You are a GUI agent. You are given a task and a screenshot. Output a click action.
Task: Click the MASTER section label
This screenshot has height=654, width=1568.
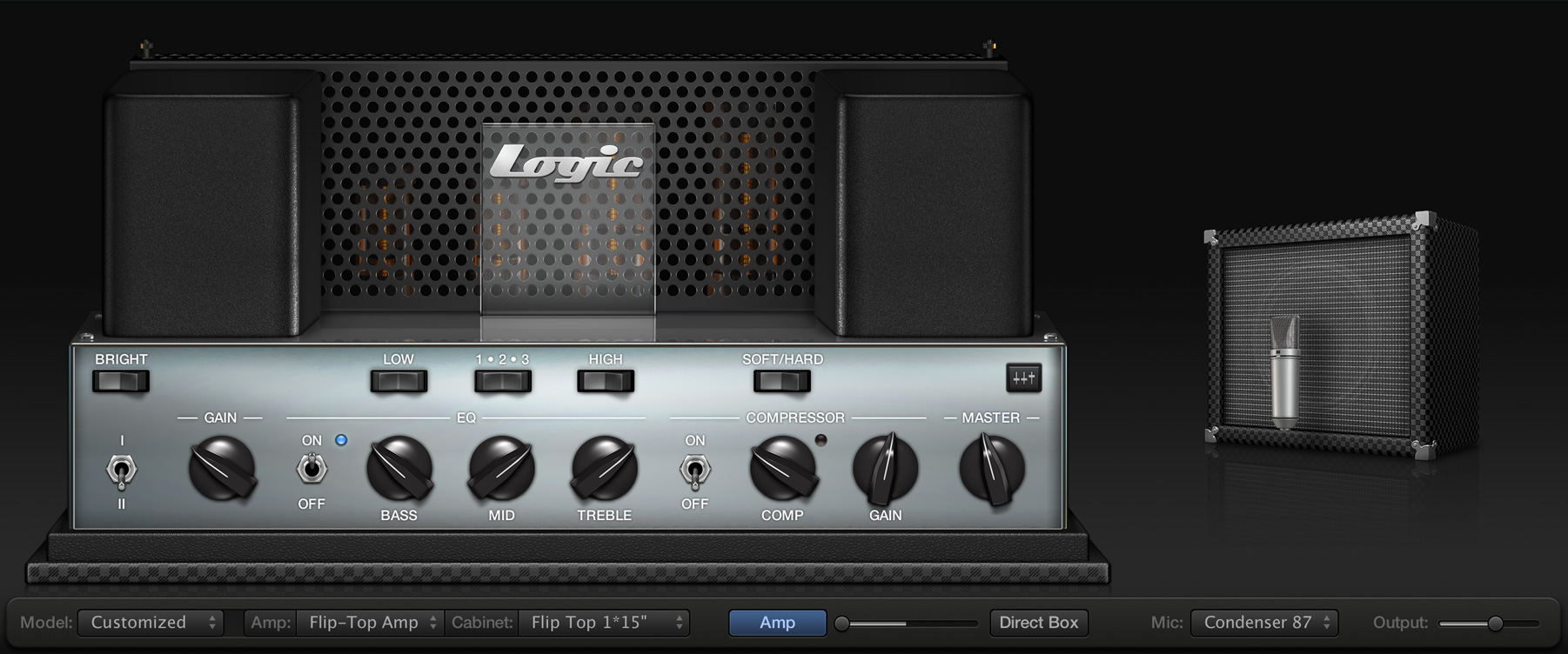tap(991, 418)
